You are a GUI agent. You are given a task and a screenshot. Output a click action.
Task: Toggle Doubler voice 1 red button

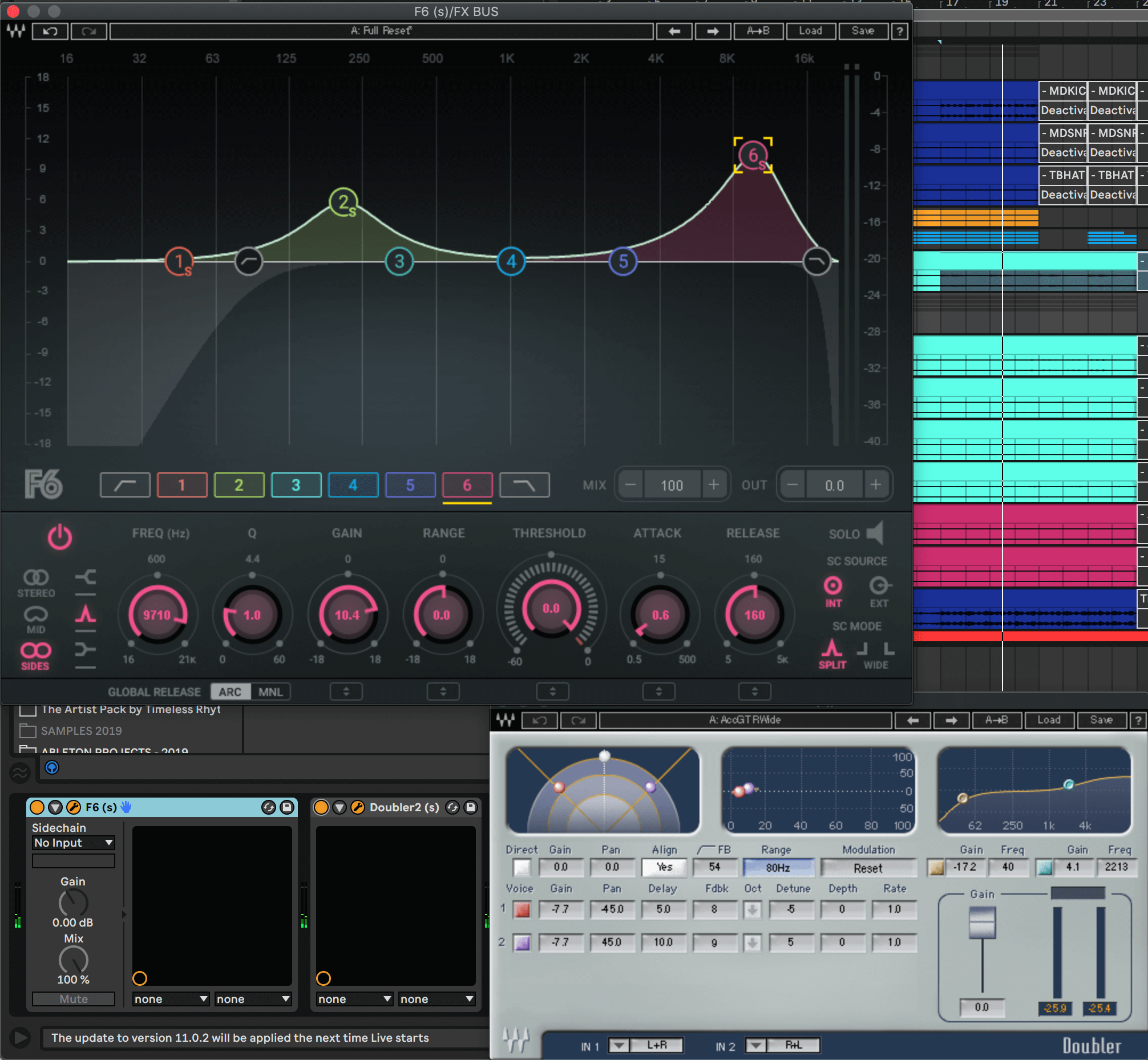coord(522,909)
